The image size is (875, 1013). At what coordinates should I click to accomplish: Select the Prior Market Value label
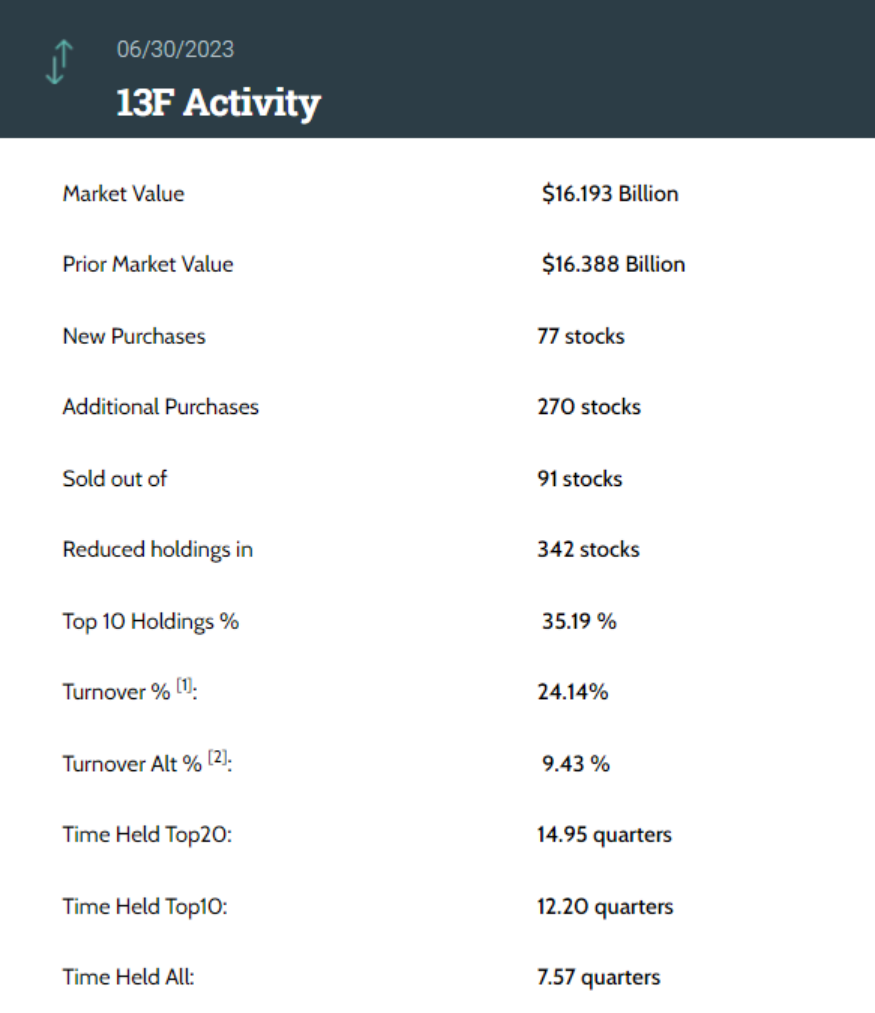(147, 265)
